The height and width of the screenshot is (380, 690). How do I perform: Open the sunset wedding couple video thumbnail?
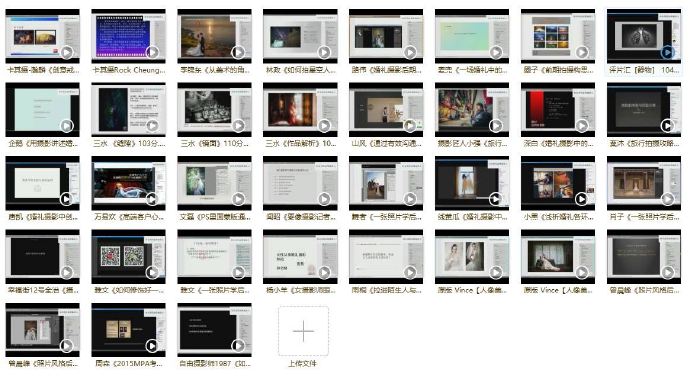[x=214, y=36]
